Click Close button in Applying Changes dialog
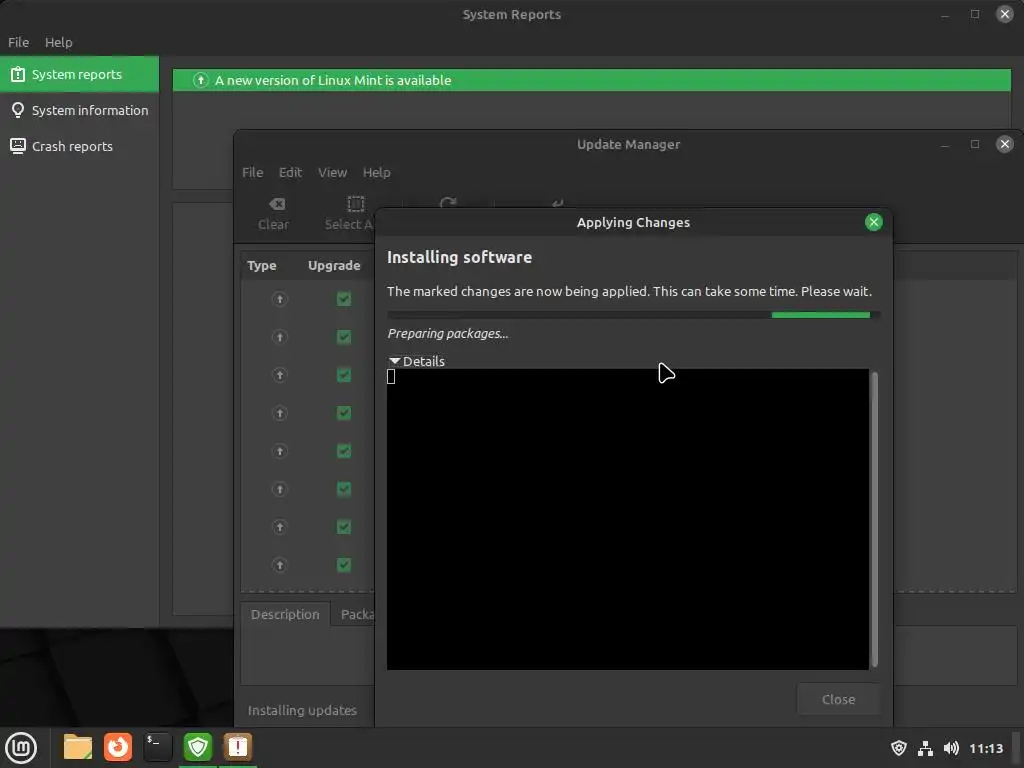This screenshot has width=1024, height=768. tap(839, 699)
